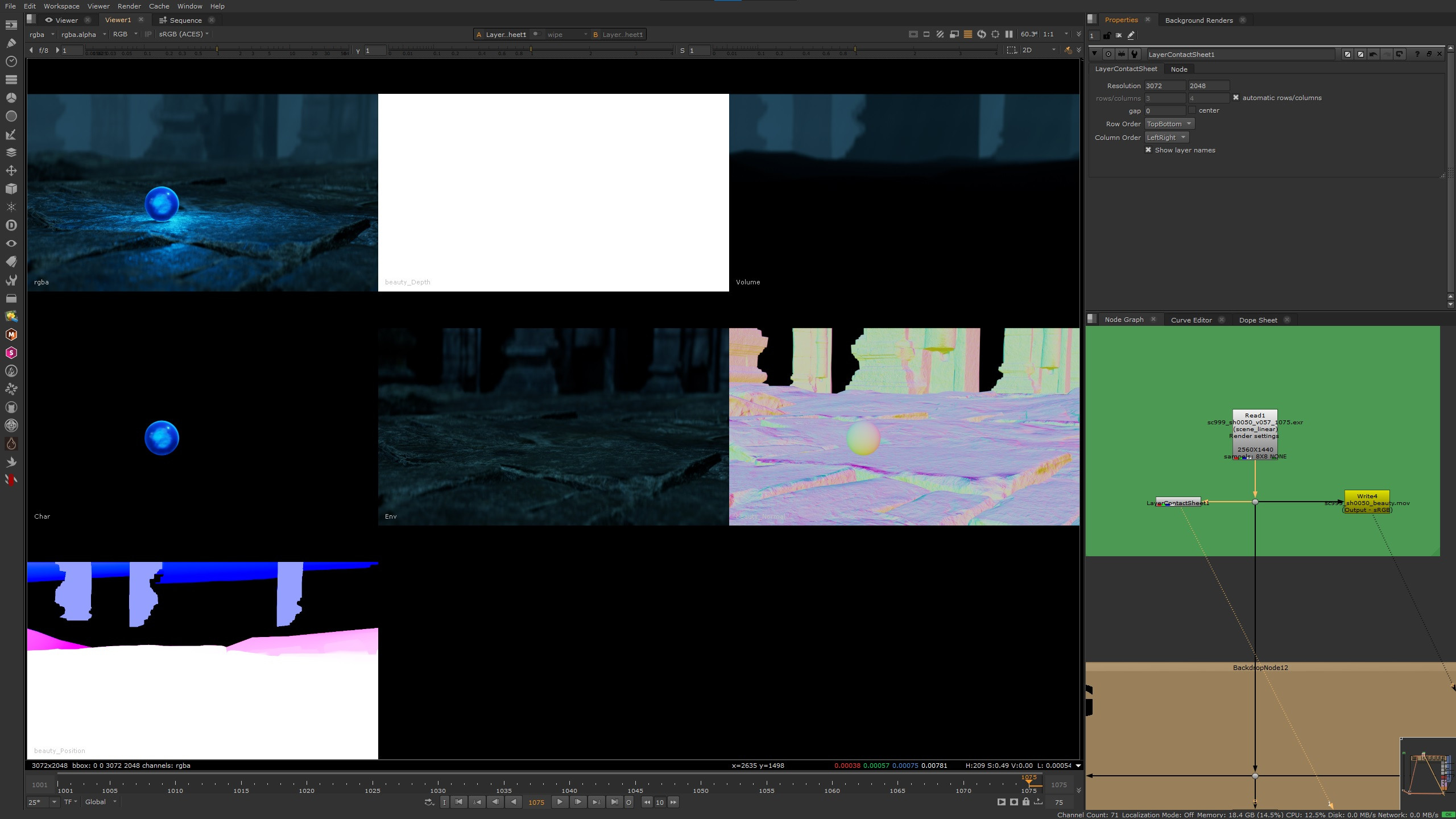Viewport: 1456px width, 819px height.
Task: Click the wrench icon in LayerContactSheet1 panel
Action: point(1135,54)
